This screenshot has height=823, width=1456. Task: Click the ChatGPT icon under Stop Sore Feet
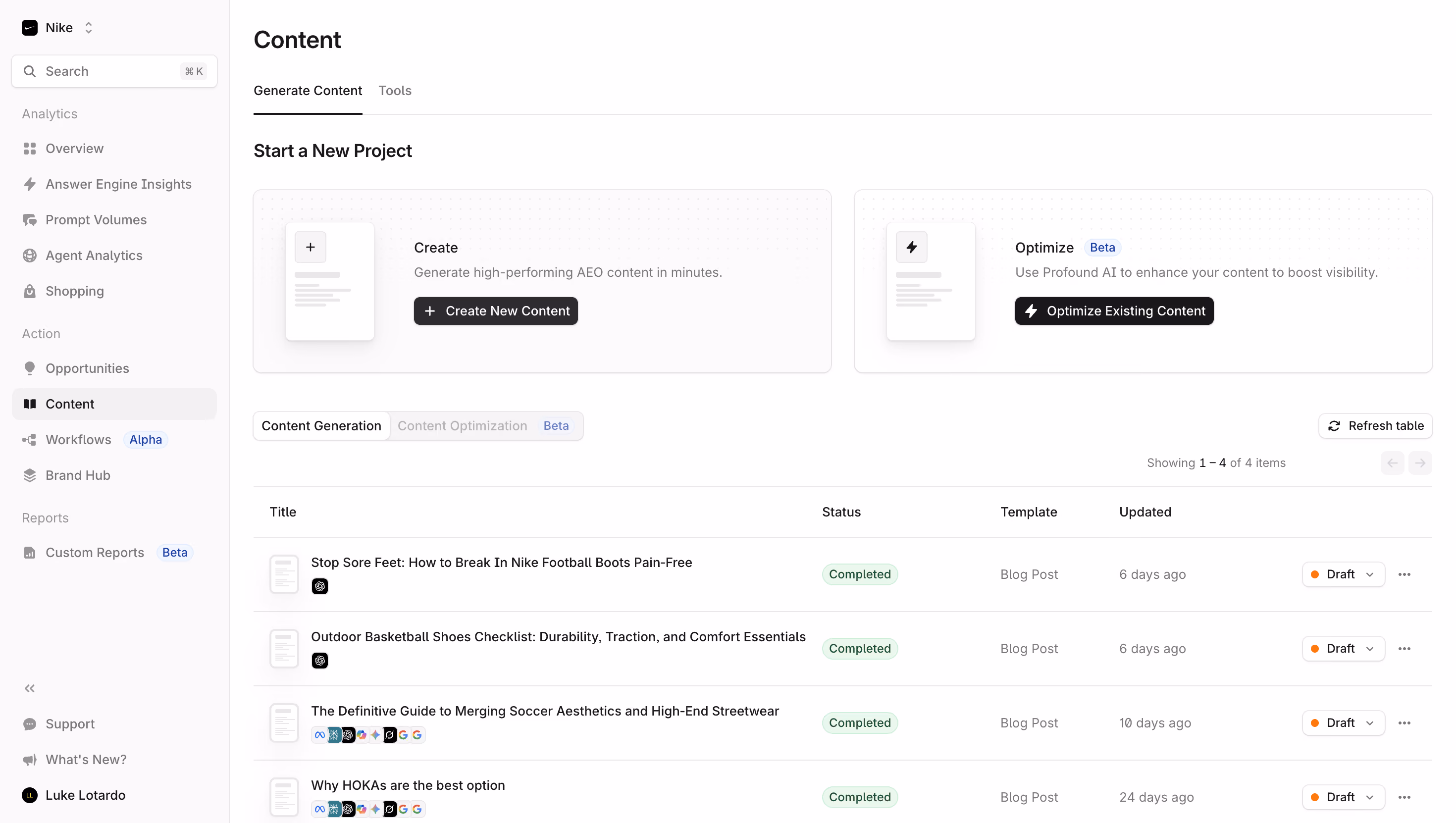click(320, 586)
